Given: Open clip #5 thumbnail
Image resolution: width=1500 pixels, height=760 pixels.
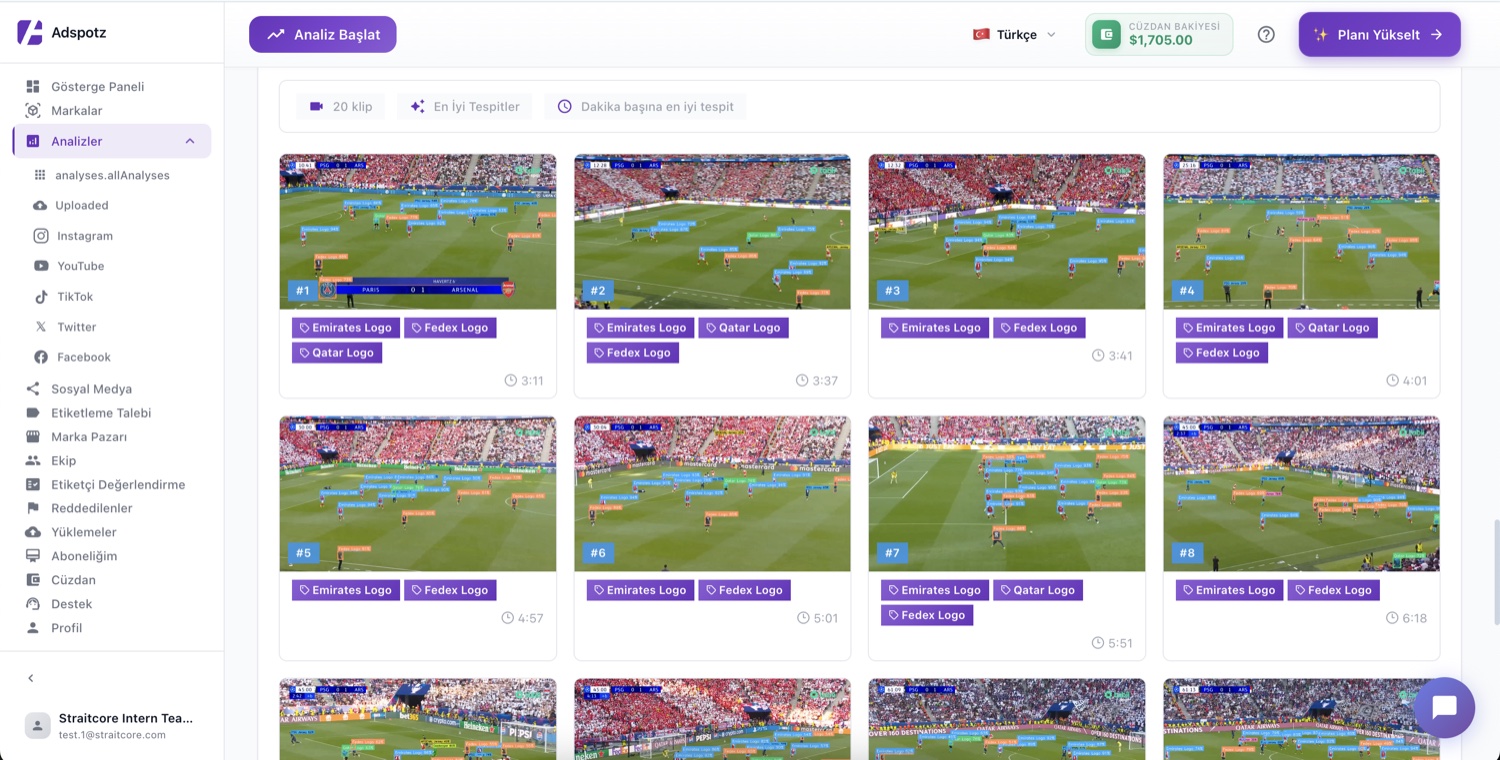Looking at the screenshot, I should pyautogui.click(x=418, y=494).
